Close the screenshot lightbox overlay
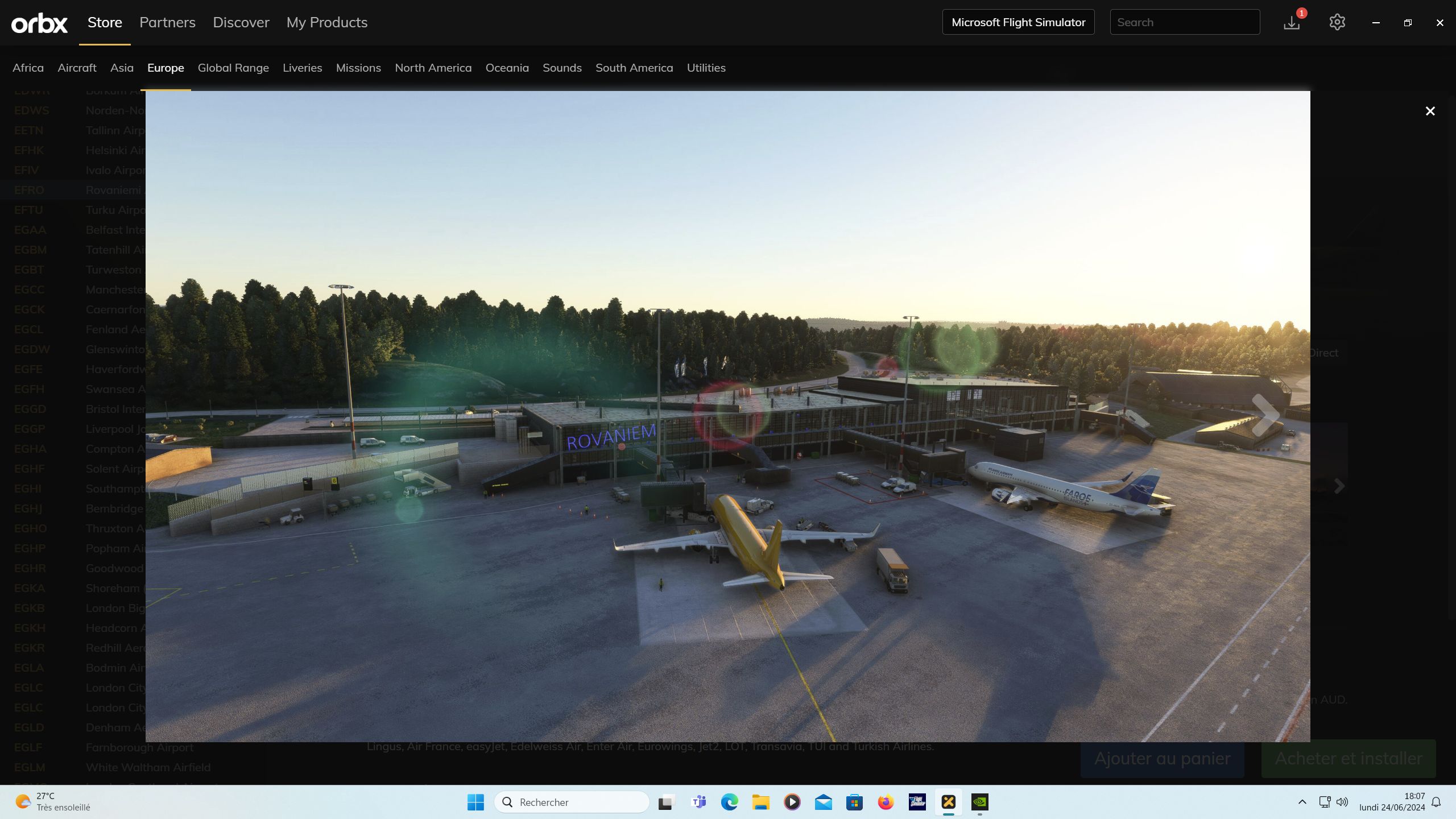Viewport: 1456px width, 819px height. 1430,111
